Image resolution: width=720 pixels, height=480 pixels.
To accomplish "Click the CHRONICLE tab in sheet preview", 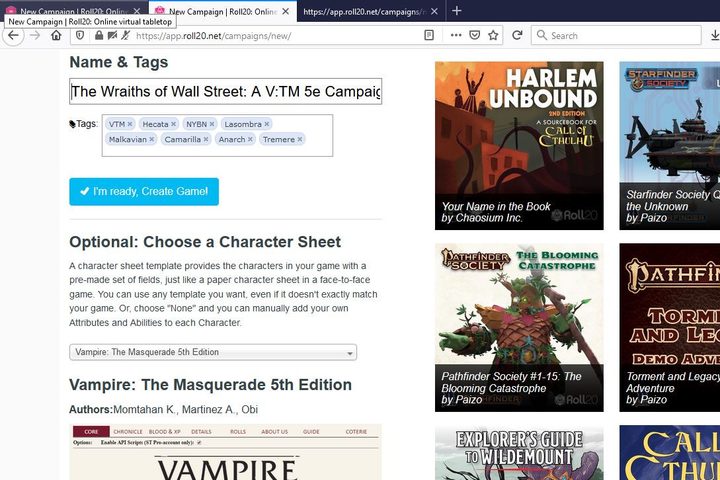I will (x=128, y=432).
